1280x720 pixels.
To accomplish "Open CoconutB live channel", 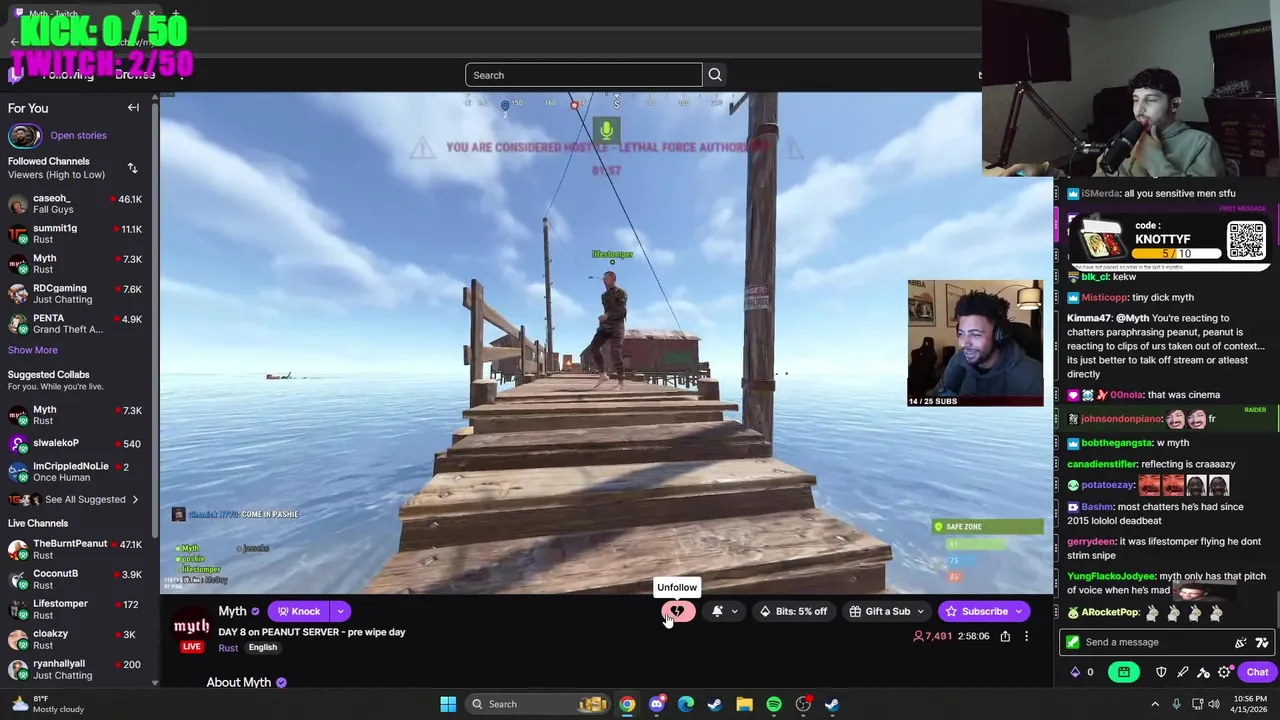I will tap(78, 579).
